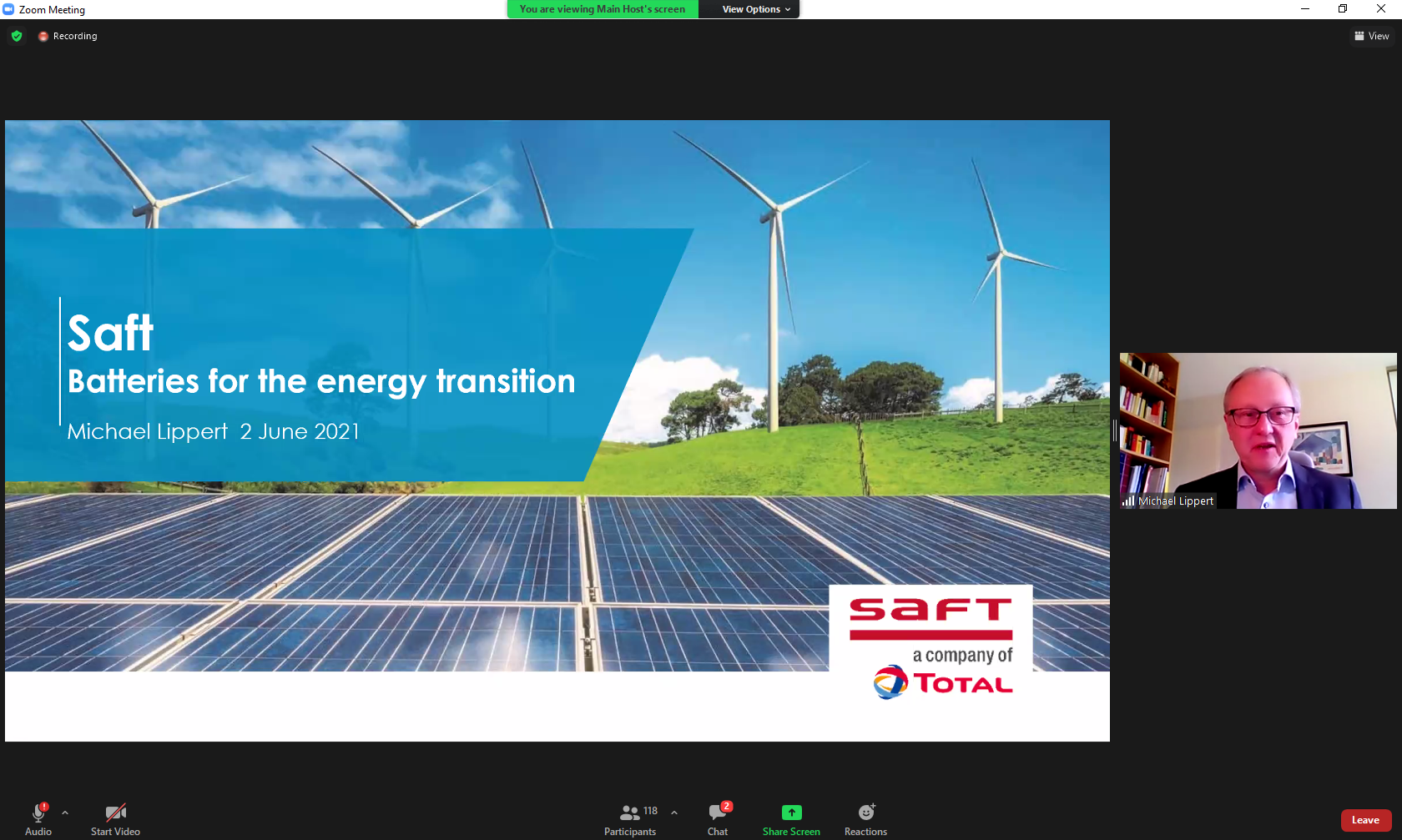Restore down the Zoom window
The height and width of the screenshot is (840, 1402).
tap(1343, 9)
